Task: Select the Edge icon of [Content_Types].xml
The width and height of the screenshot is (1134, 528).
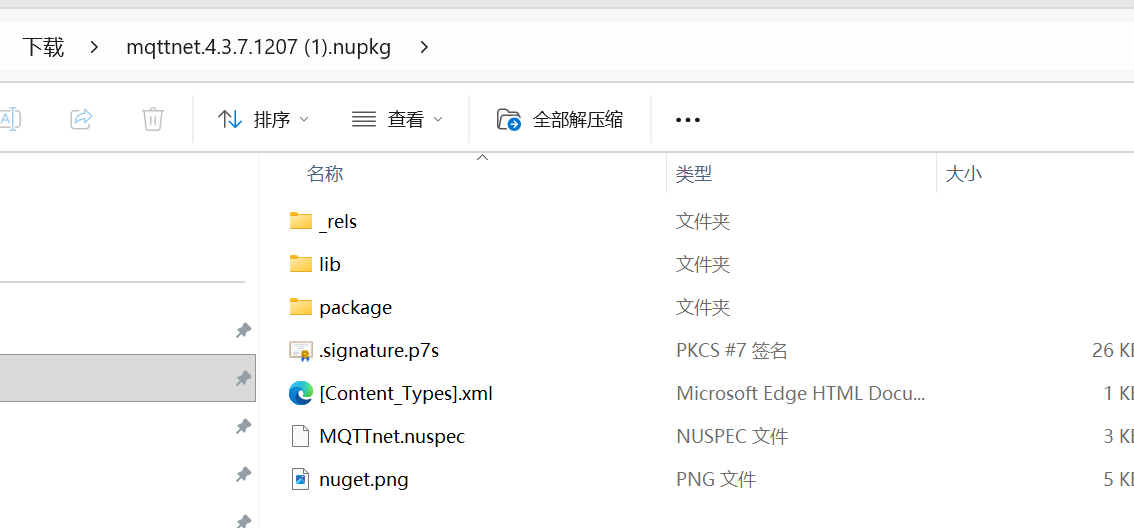Action: tap(300, 393)
